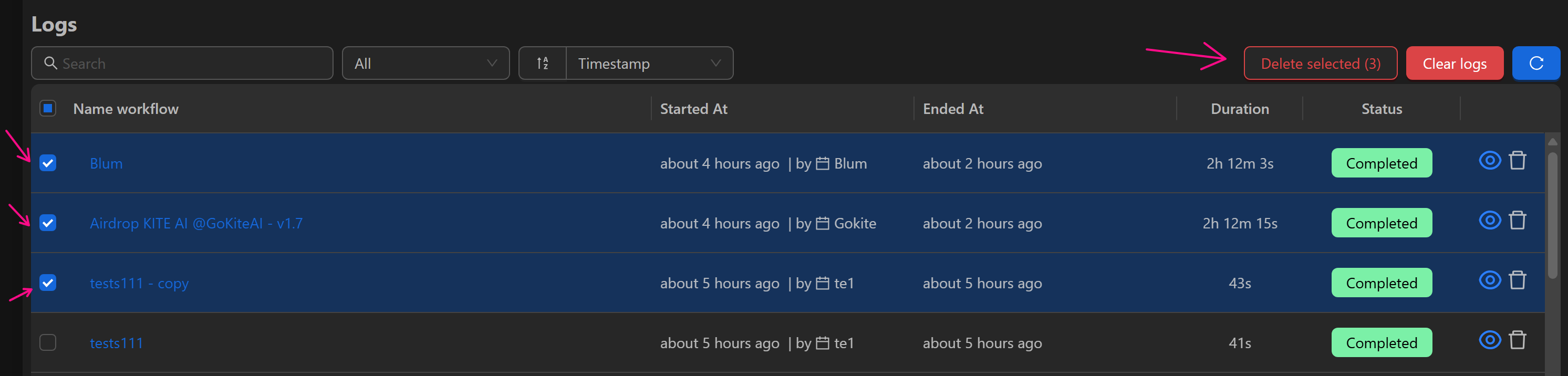Delete the Blum log via trash icon
Viewport: 1568px width, 376px height.
(1517, 161)
